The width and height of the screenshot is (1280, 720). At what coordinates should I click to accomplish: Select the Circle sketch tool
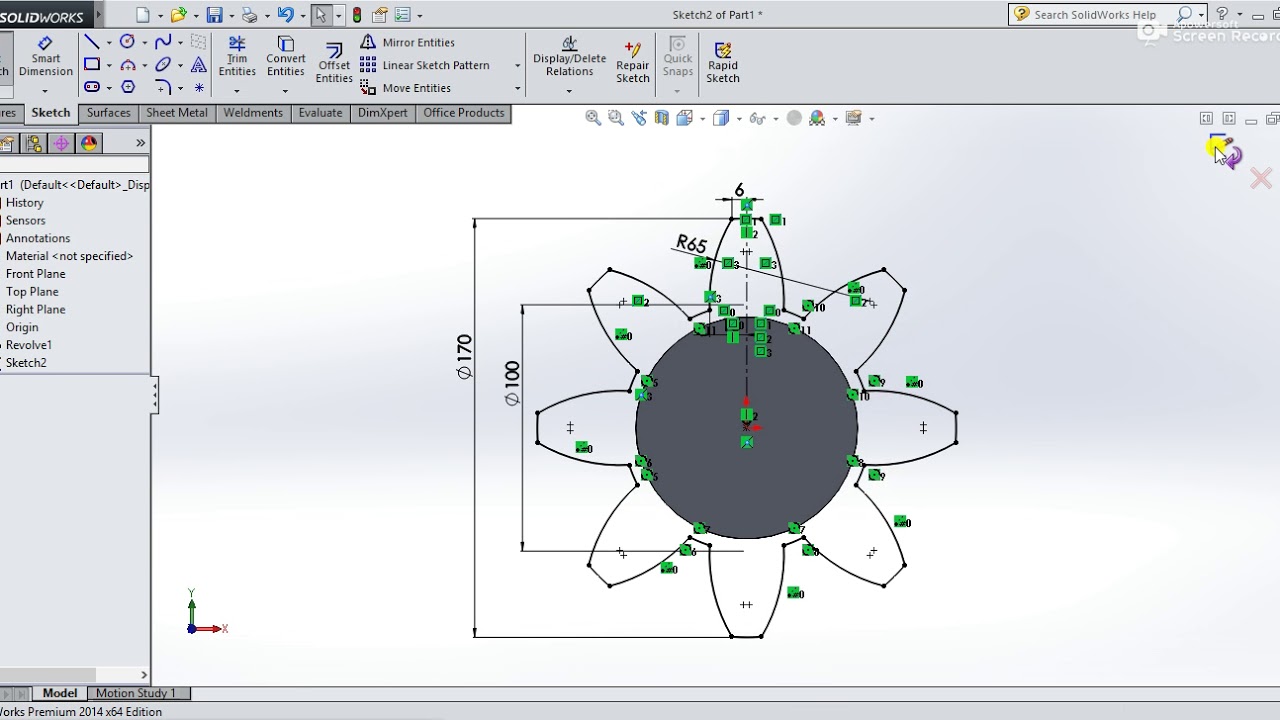(x=127, y=42)
